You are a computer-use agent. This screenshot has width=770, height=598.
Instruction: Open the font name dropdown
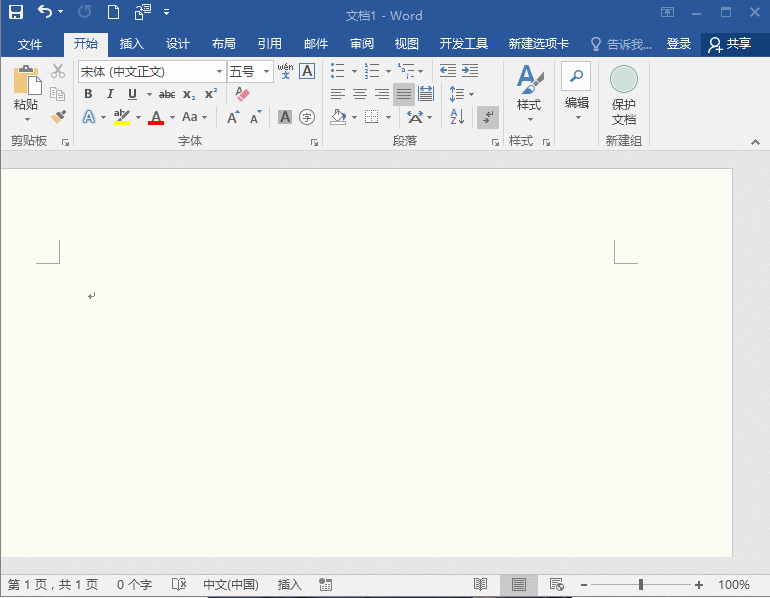point(219,72)
